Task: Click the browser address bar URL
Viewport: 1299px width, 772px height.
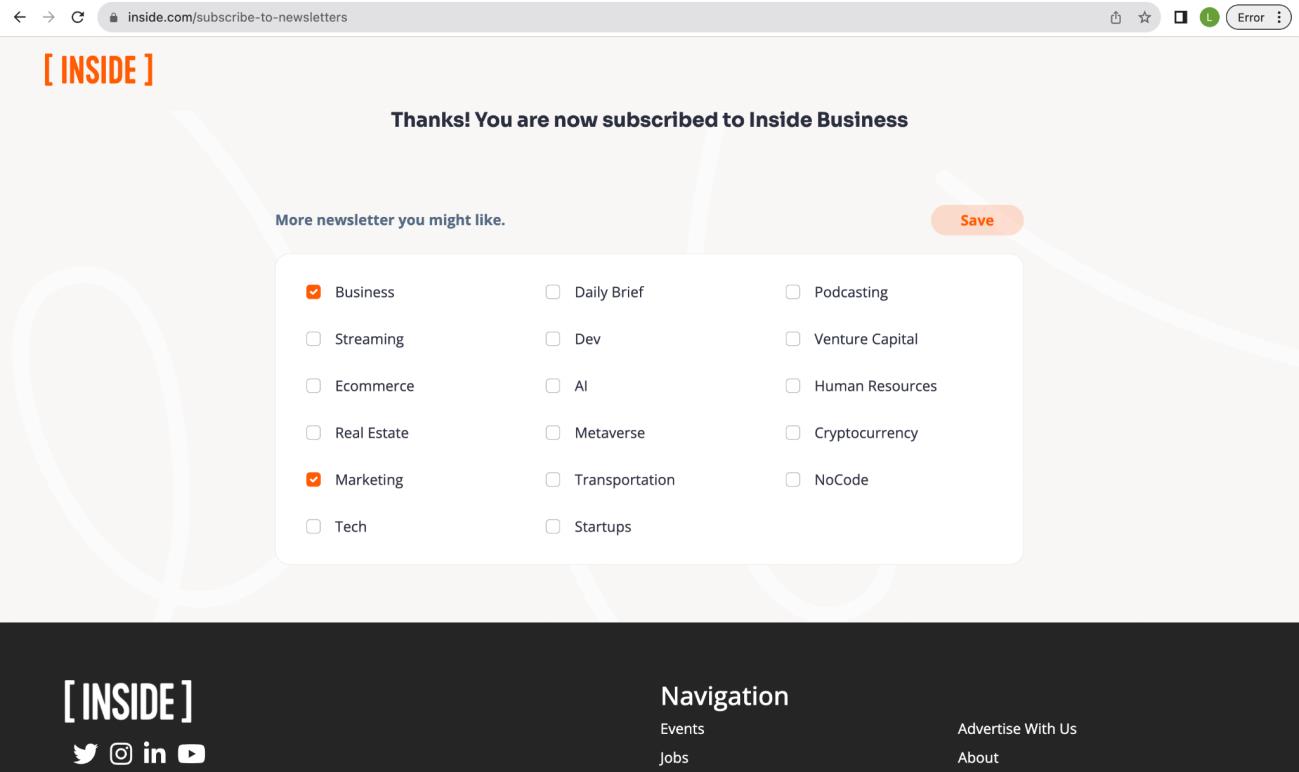Action: coord(238,17)
